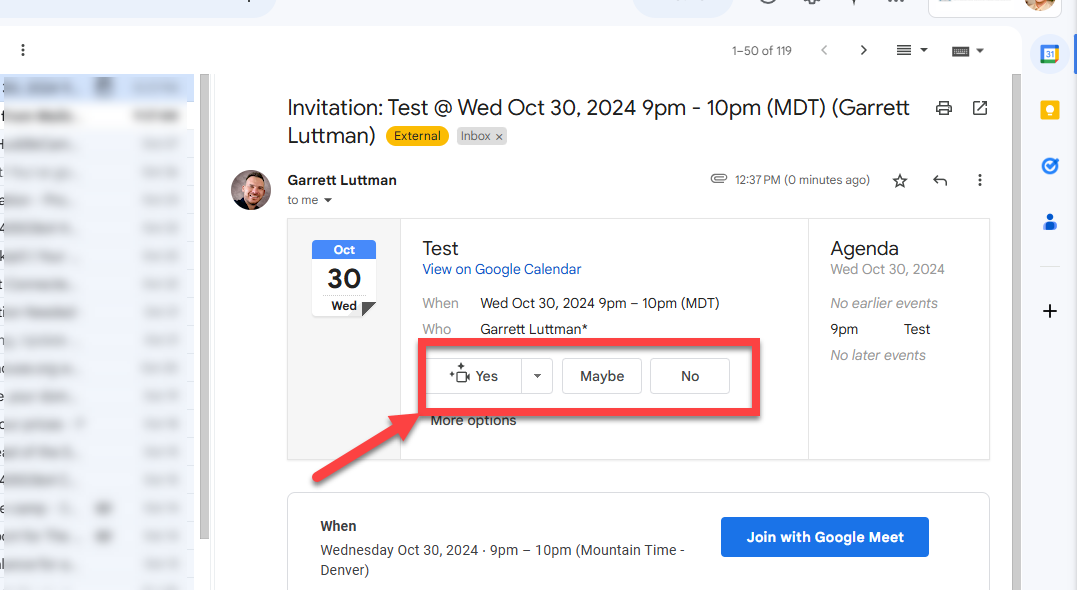1077x590 pixels.
Task: Click the 'No earlier events' text
Action: [883, 303]
